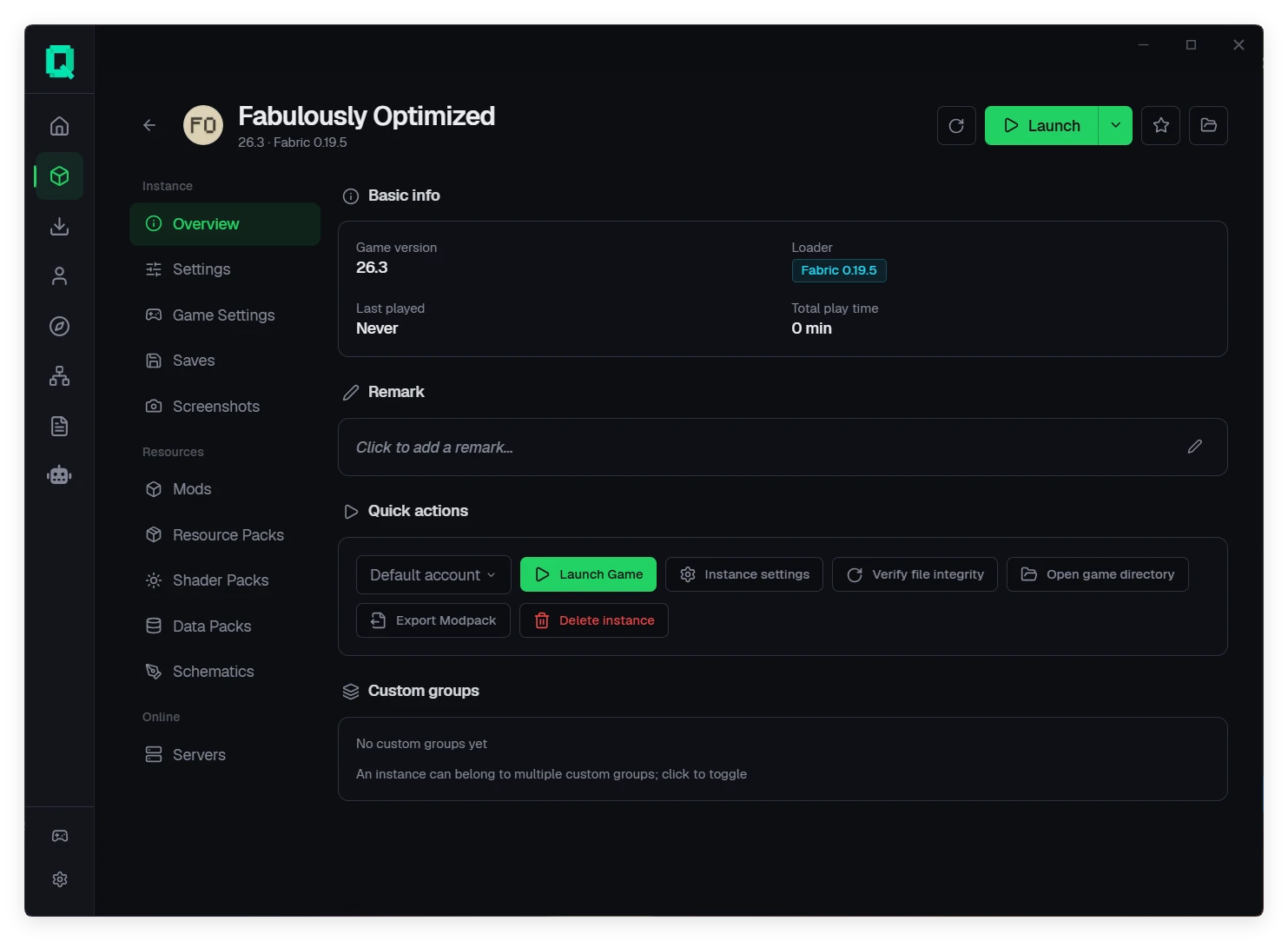The image size is (1288, 941).
Task: Open the robot assistant icon in the sidebar
Action: [x=59, y=475]
